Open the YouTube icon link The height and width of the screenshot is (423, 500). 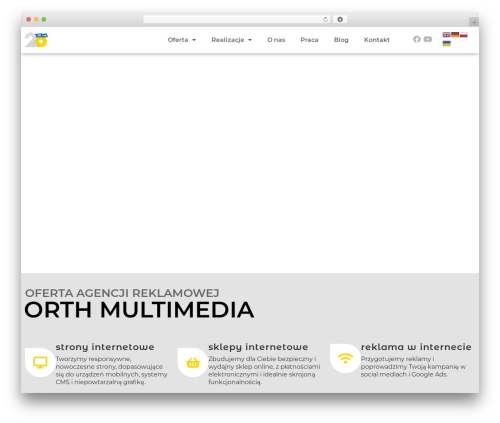click(x=428, y=39)
